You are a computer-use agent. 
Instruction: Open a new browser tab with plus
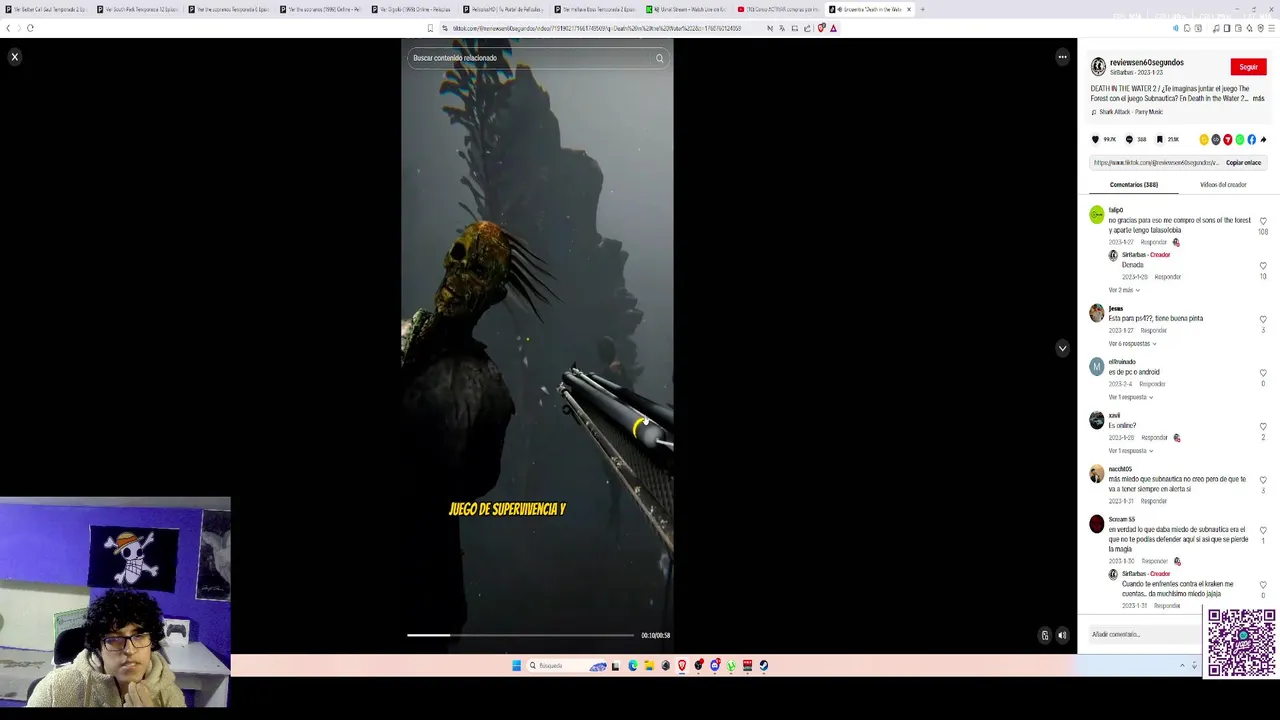[x=922, y=9]
